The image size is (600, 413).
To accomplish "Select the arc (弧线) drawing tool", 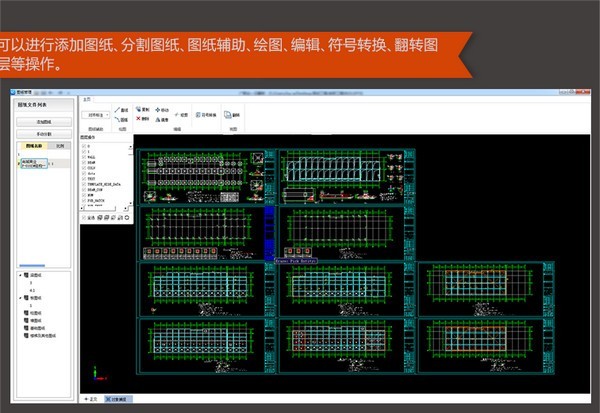I will click(x=121, y=119).
